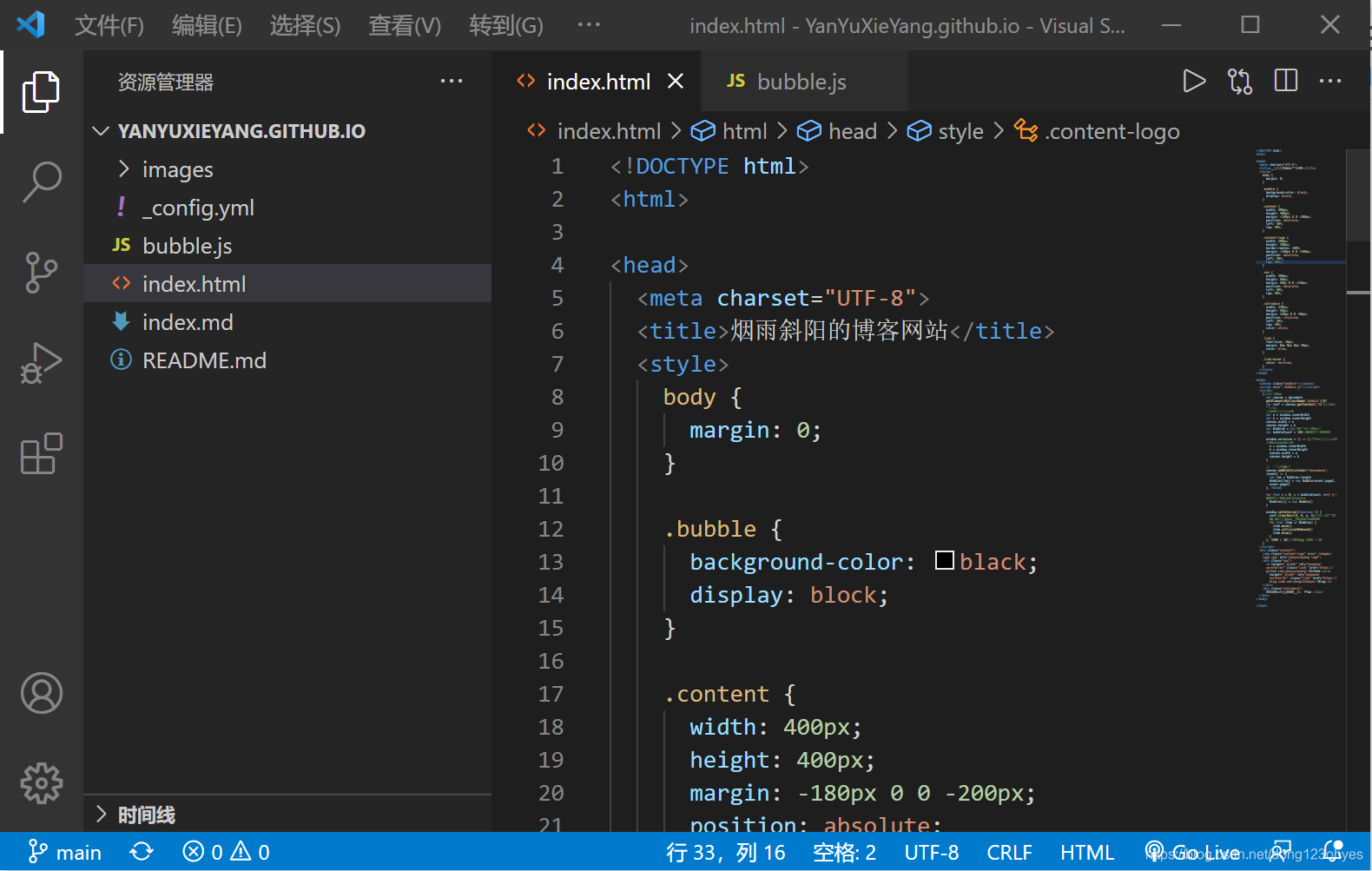Open the Source Control view
Viewport: 1372px width, 871px height.
click(41, 273)
